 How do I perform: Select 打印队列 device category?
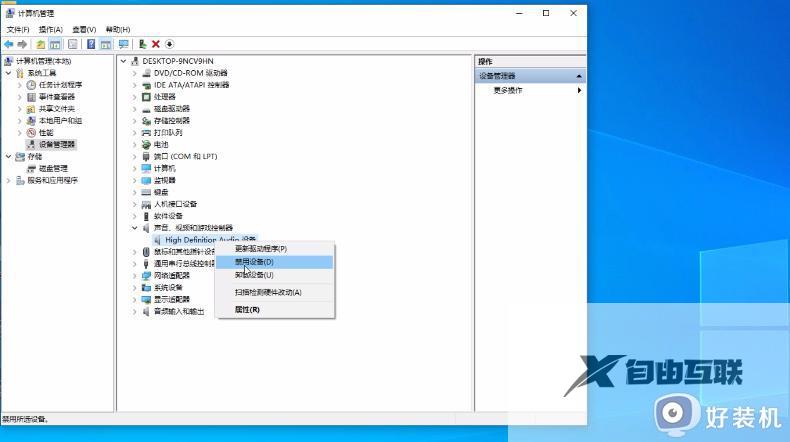pos(168,133)
